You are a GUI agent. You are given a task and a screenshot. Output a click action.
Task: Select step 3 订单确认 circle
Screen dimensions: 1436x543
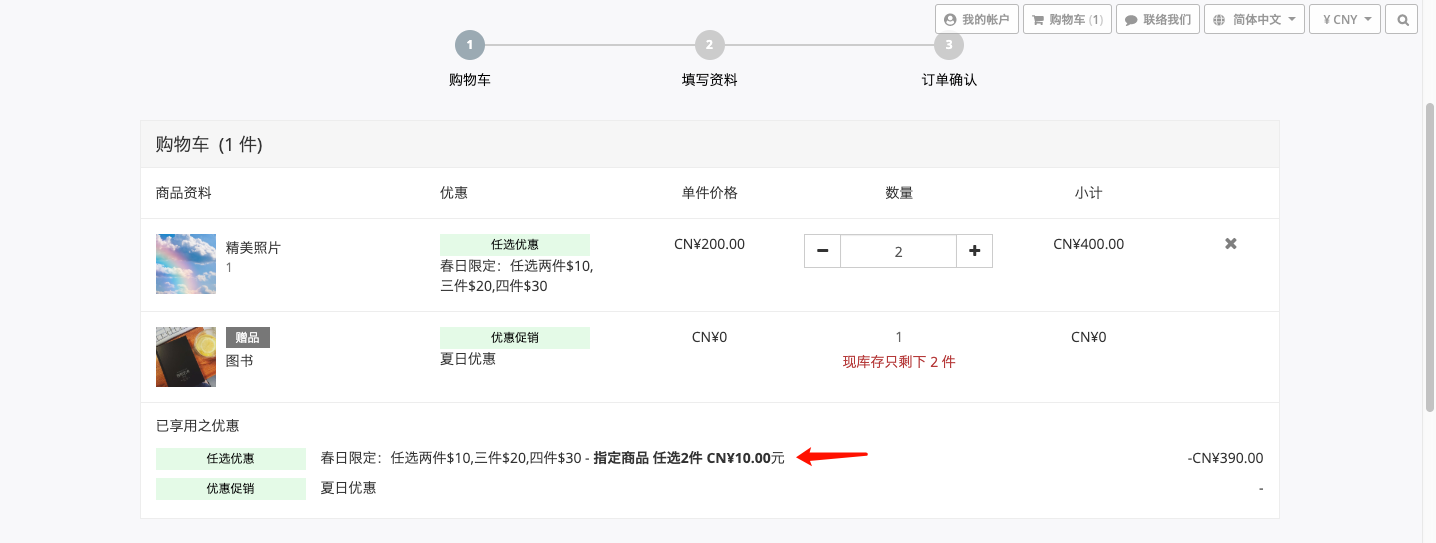pos(949,45)
